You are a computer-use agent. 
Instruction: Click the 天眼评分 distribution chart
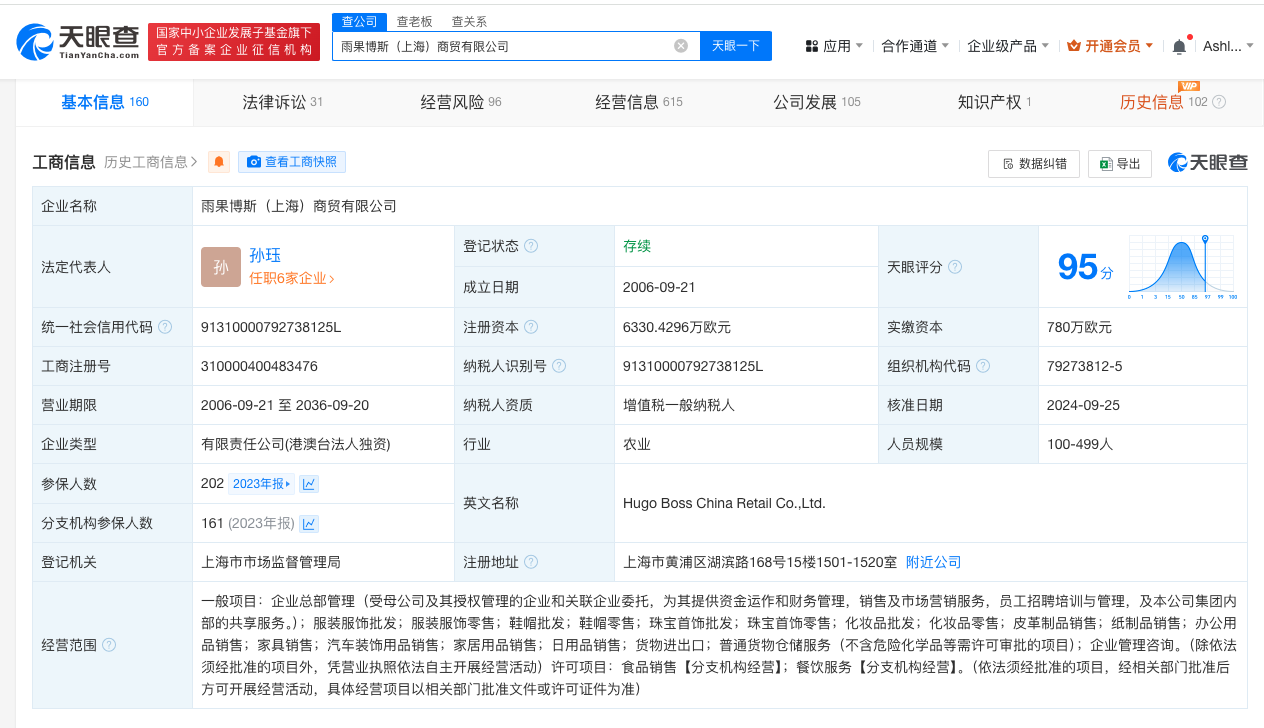(x=1182, y=267)
